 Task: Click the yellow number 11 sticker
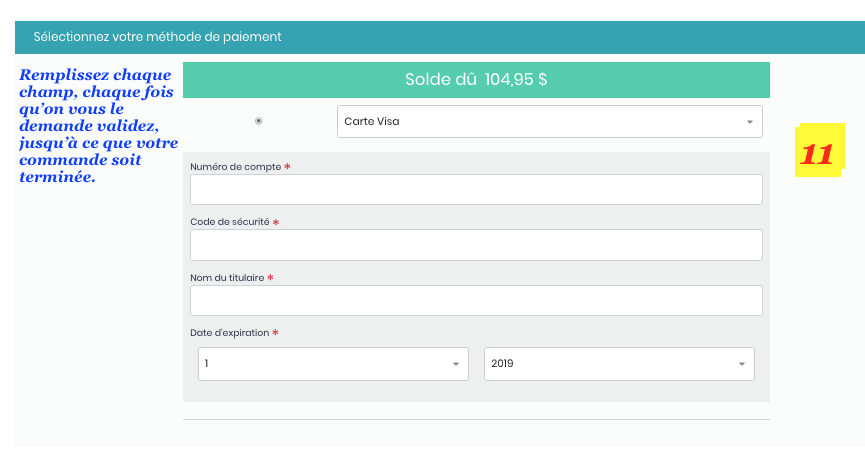(819, 150)
